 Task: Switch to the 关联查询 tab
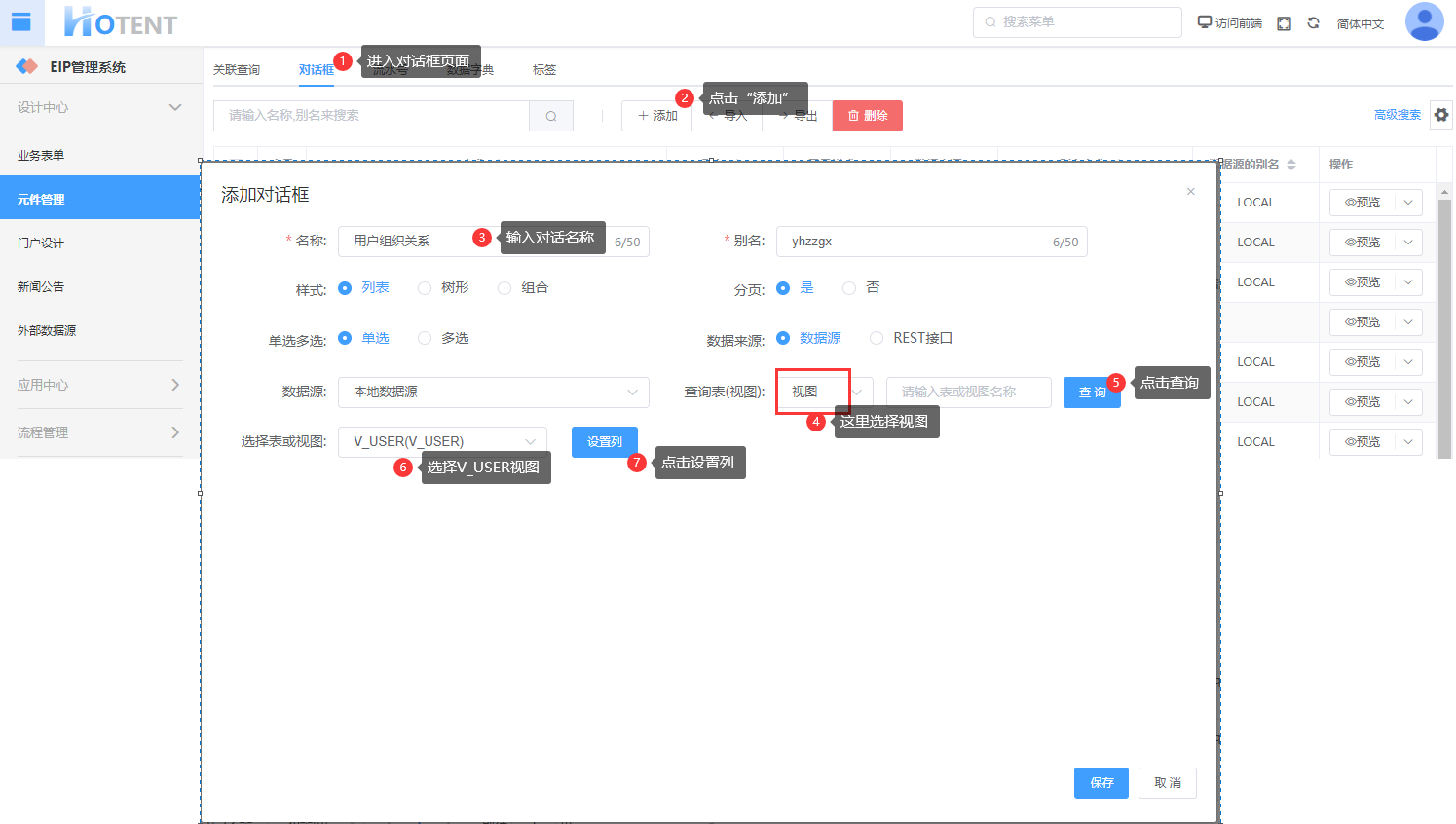[237, 70]
